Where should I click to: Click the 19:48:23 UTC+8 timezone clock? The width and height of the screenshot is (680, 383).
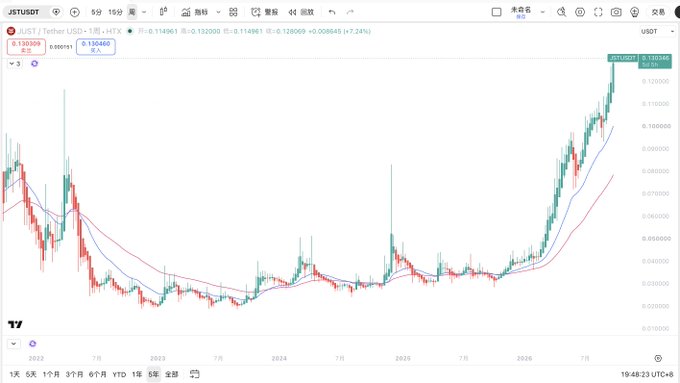pos(647,374)
